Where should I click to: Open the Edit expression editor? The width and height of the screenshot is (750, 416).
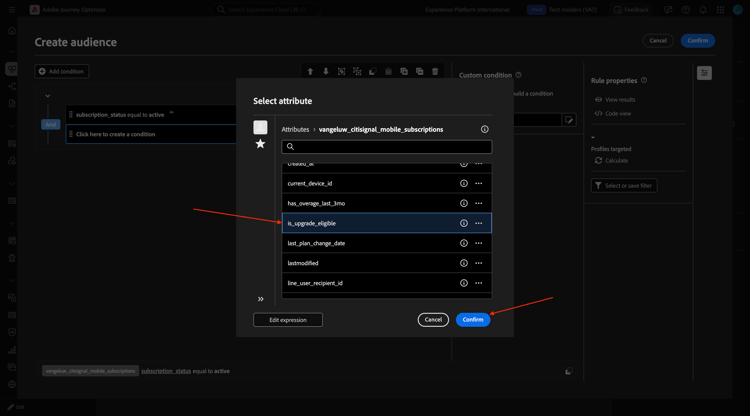coord(288,320)
